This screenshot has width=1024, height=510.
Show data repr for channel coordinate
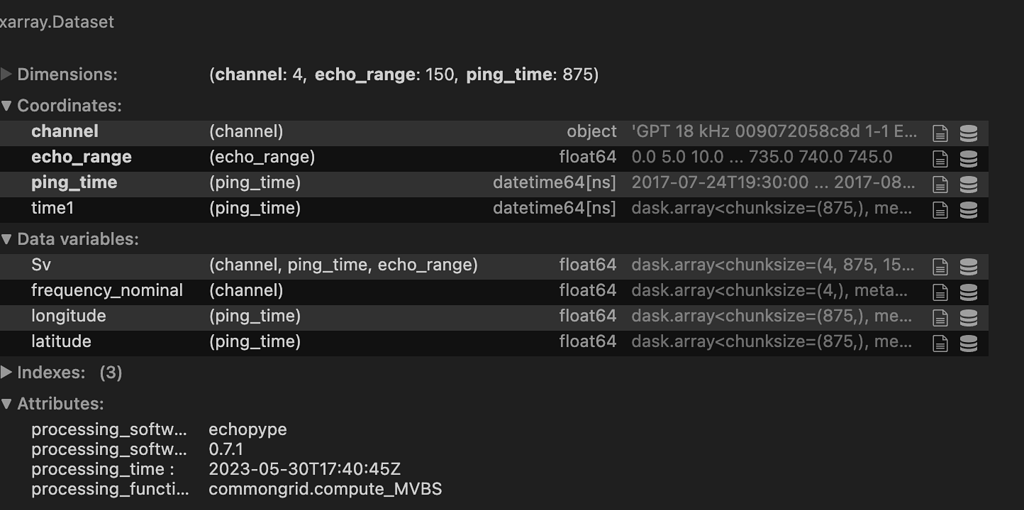968,133
